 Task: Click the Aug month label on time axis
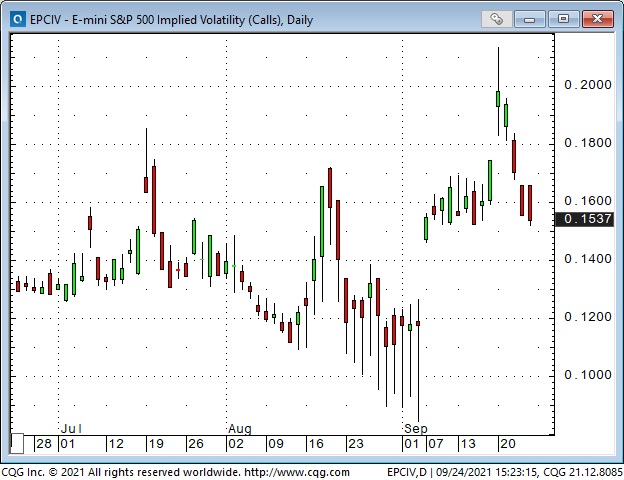(x=240, y=429)
